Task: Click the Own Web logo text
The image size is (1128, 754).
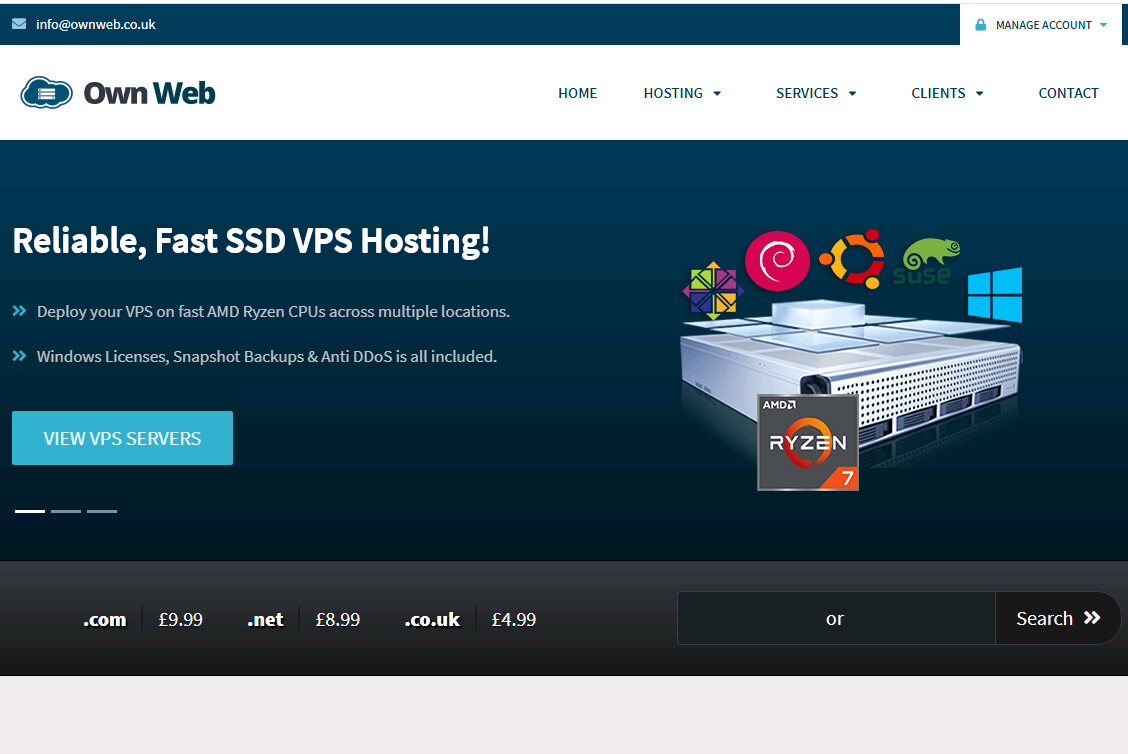Action: (150, 94)
